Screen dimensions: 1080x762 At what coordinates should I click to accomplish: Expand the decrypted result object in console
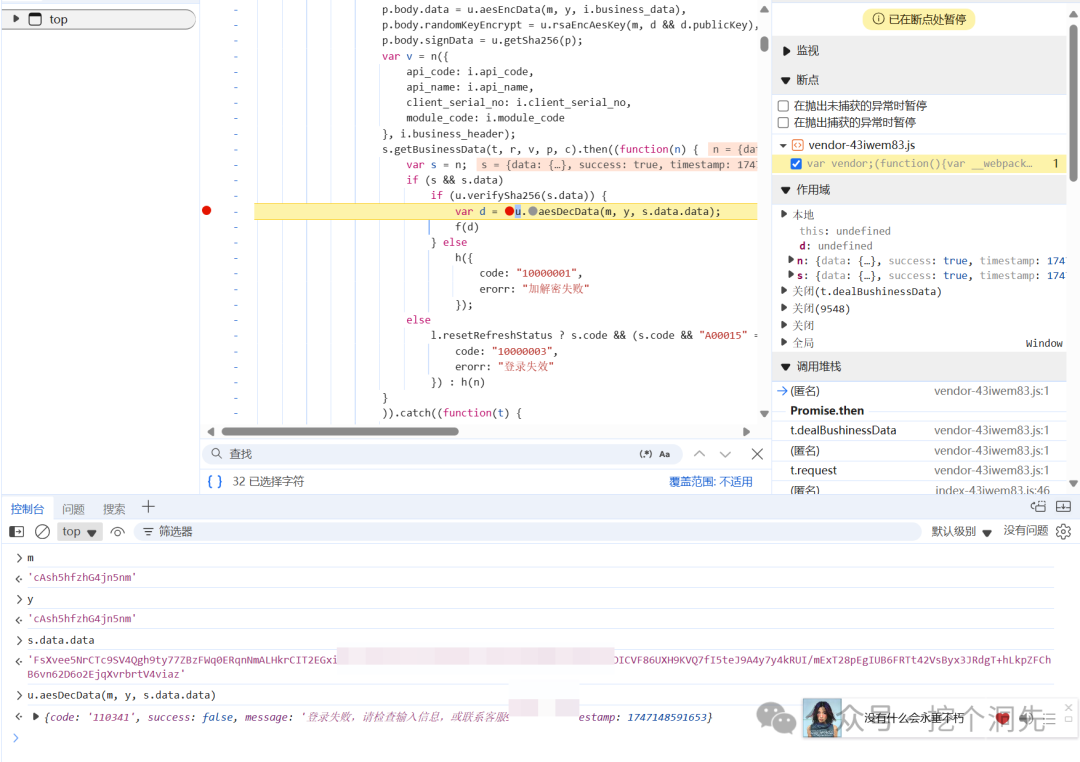pos(36,717)
